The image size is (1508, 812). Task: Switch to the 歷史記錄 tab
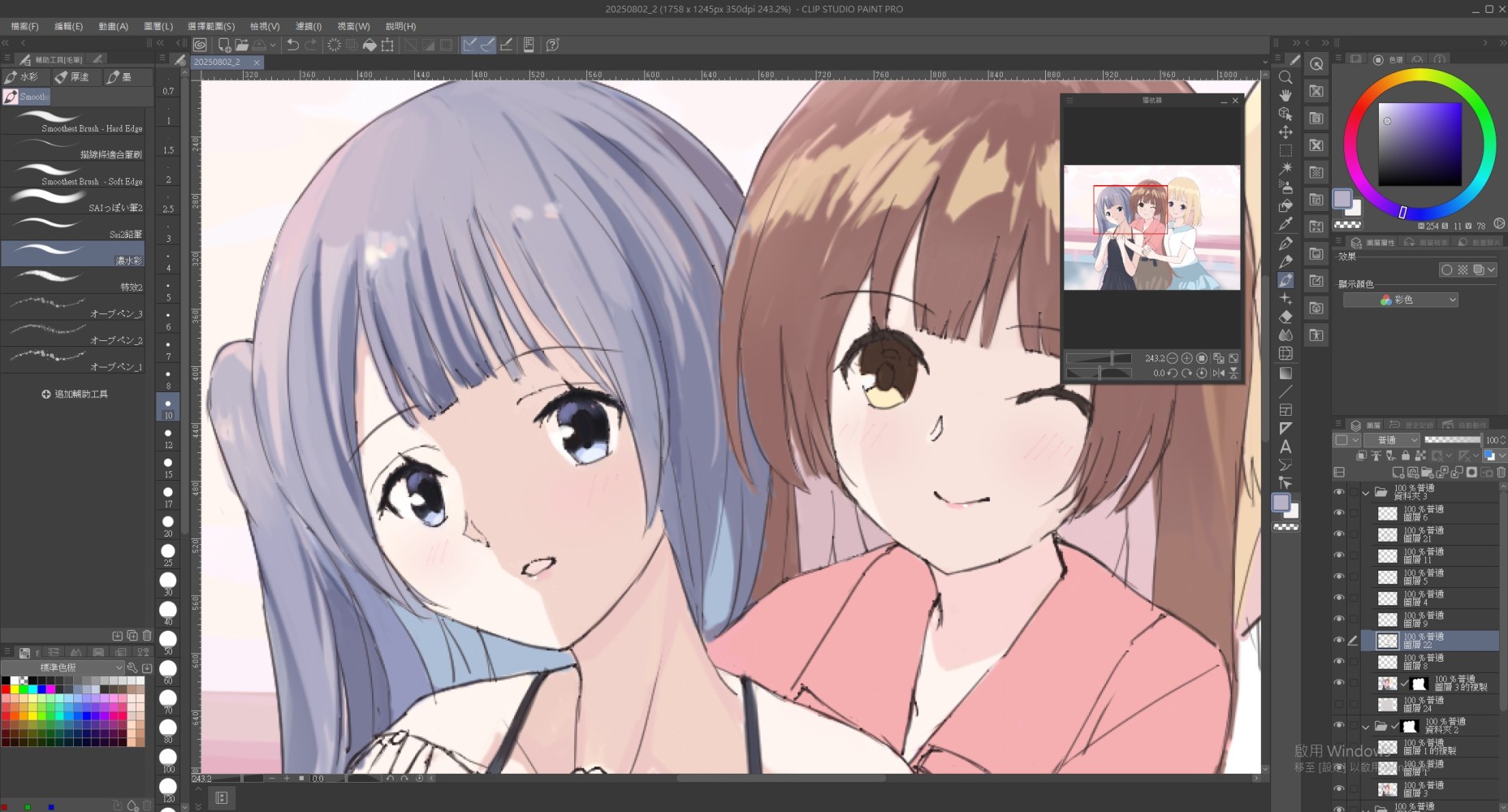[1411, 425]
